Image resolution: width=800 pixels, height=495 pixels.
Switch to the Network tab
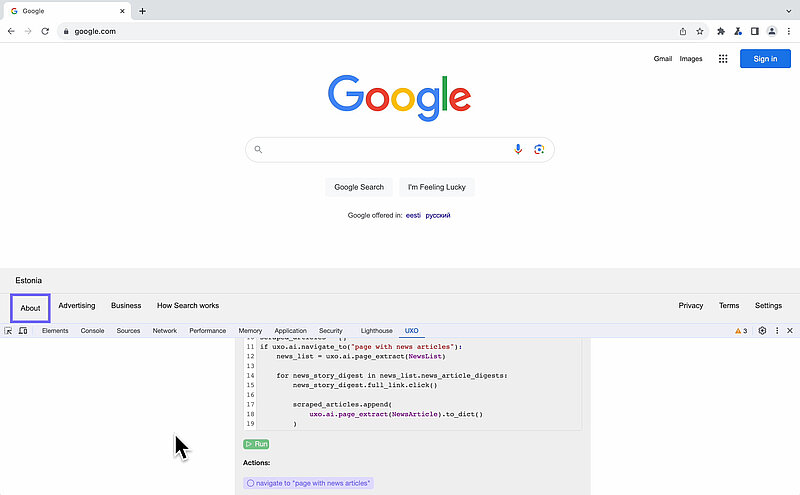164,330
